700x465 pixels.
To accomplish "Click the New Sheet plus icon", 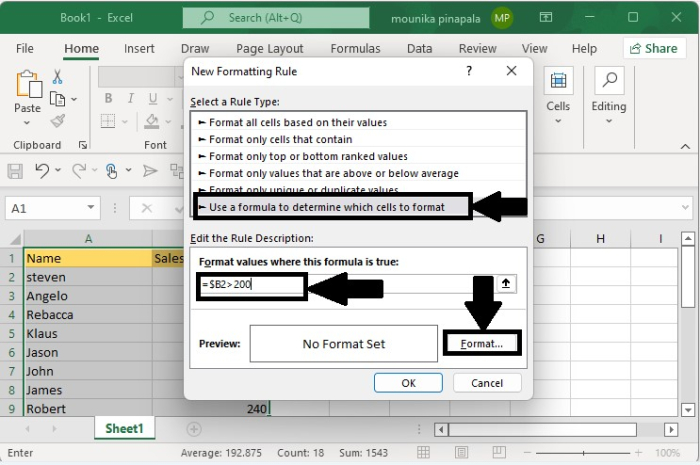I will (x=194, y=429).
